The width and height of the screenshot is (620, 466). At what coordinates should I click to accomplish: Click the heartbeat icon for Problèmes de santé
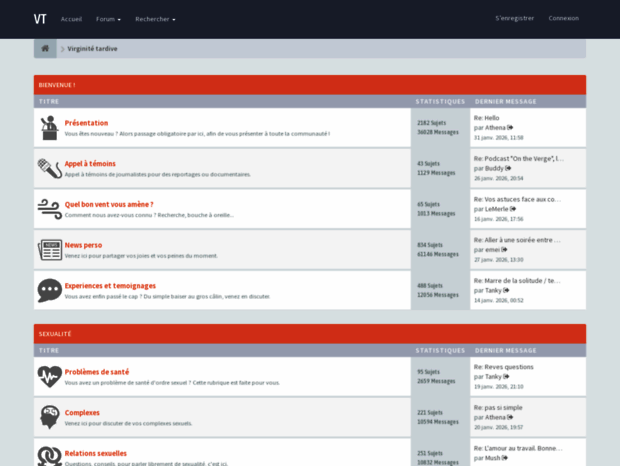pos(49,377)
